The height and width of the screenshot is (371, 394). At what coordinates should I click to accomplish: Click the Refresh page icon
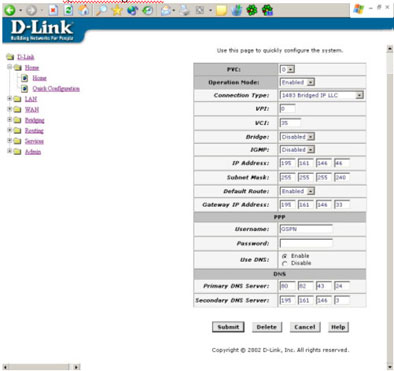68,11
